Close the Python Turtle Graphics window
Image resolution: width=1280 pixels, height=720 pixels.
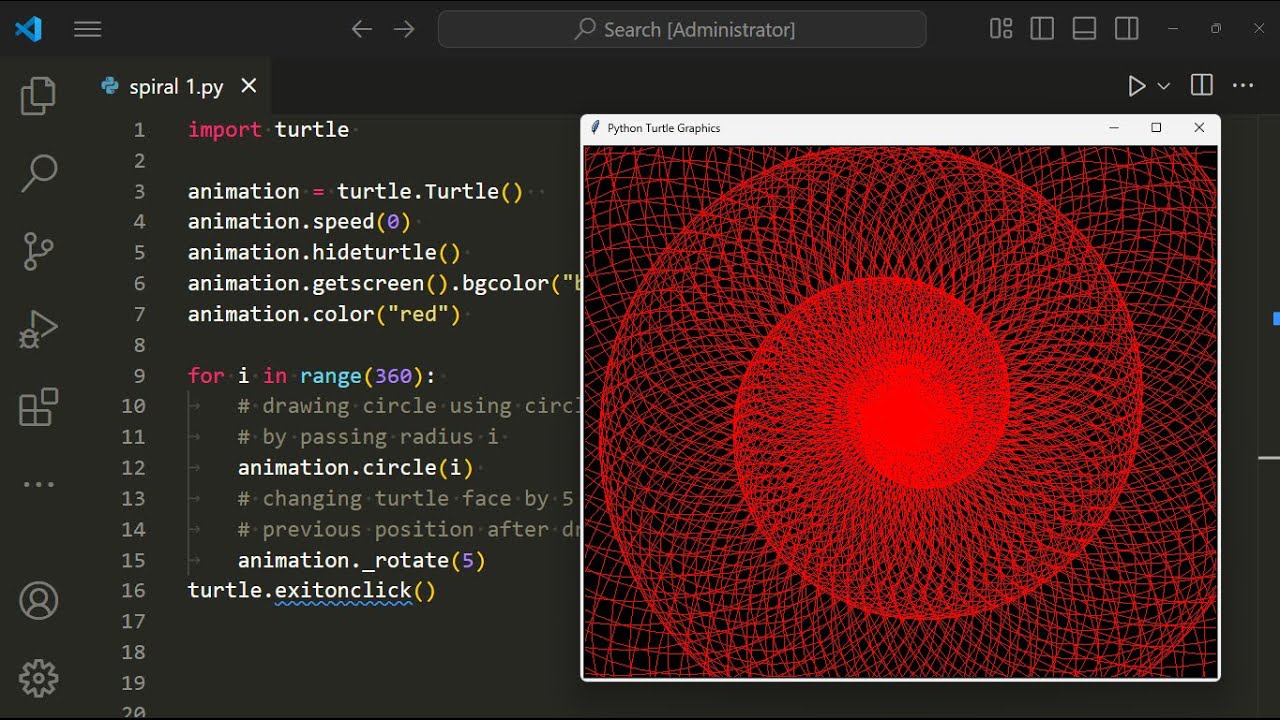(1199, 128)
